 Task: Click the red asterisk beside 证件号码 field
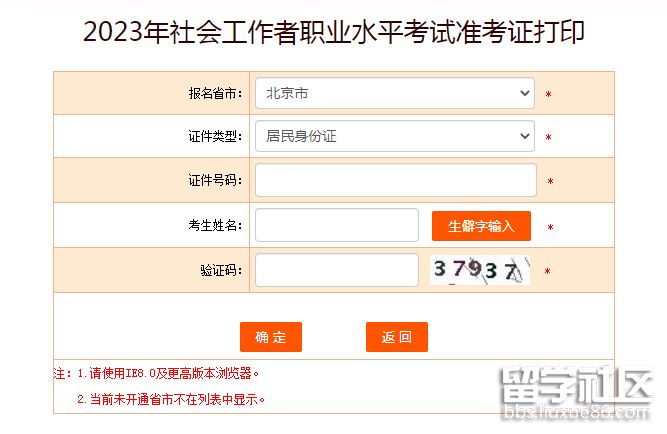point(550,182)
